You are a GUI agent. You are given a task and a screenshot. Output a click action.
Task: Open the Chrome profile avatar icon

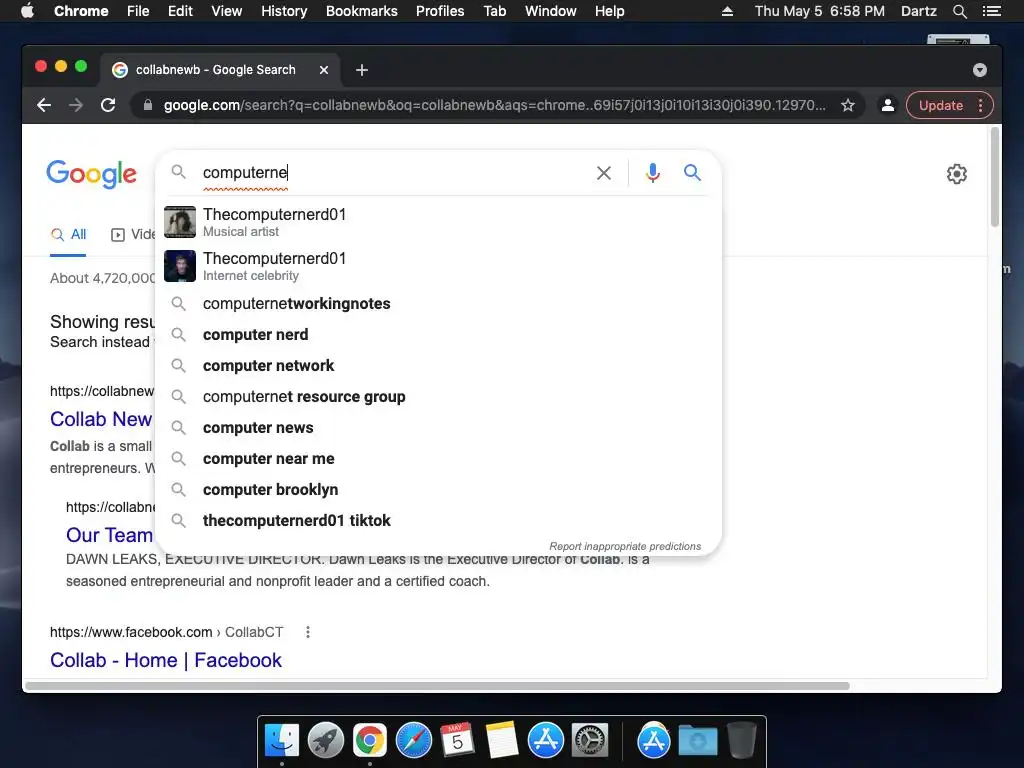pos(888,105)
